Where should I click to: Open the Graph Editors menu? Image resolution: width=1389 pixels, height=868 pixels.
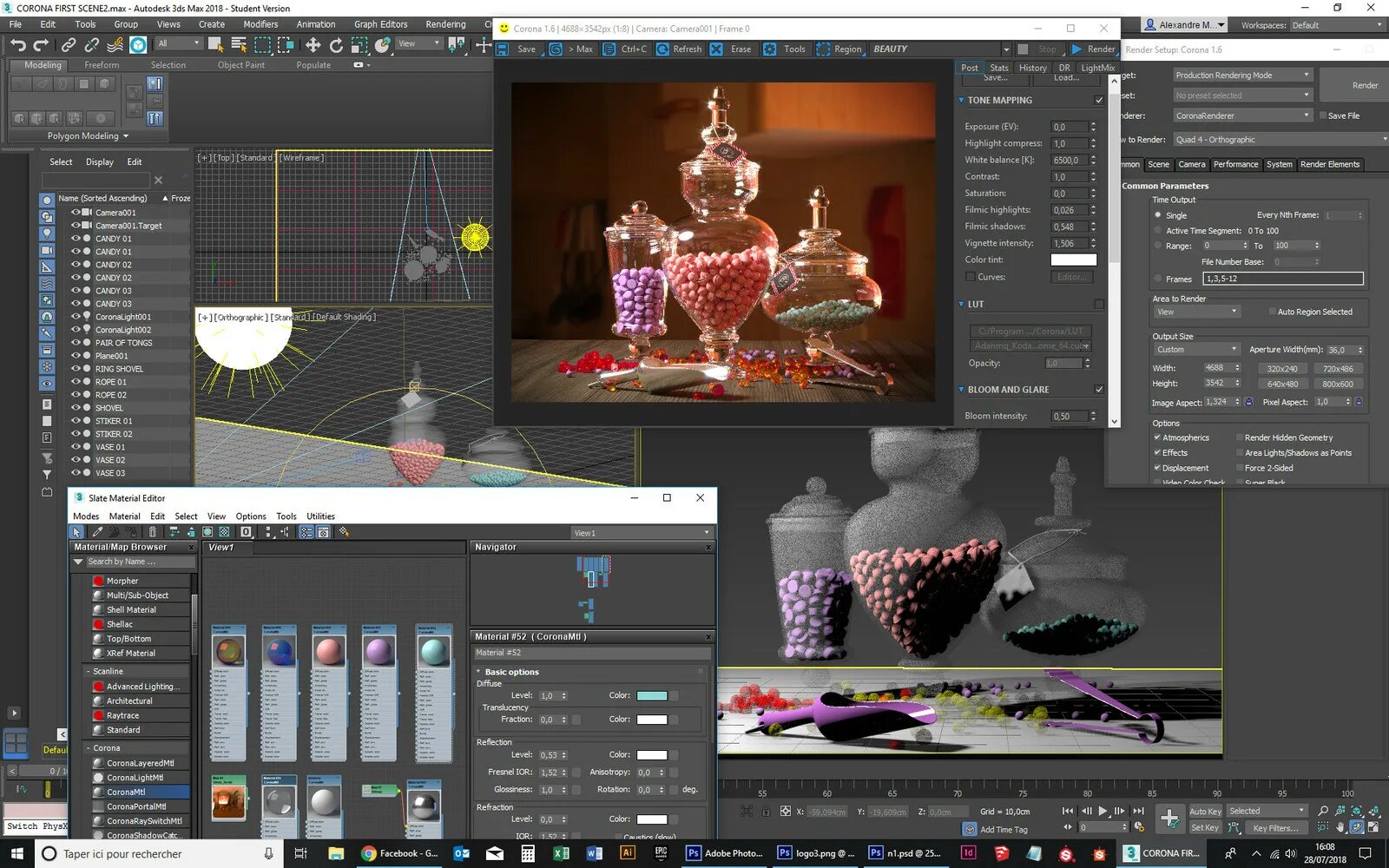(380, 24)
